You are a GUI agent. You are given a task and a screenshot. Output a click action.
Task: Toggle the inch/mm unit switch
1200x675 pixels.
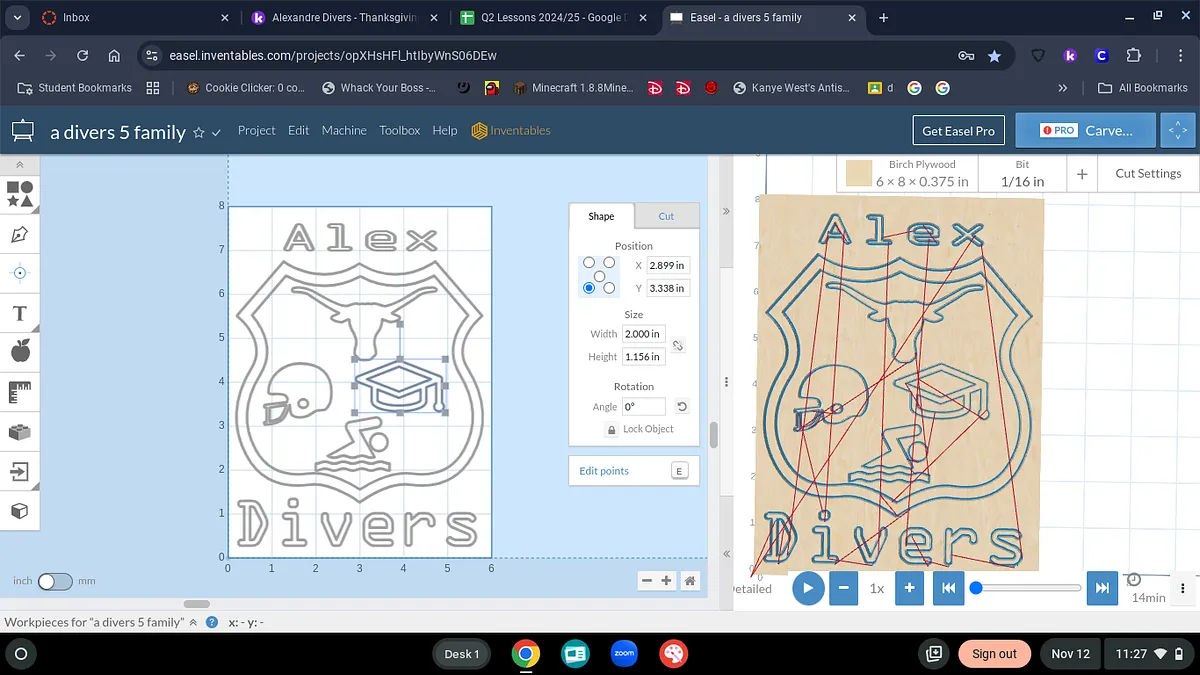click(55, 581)
